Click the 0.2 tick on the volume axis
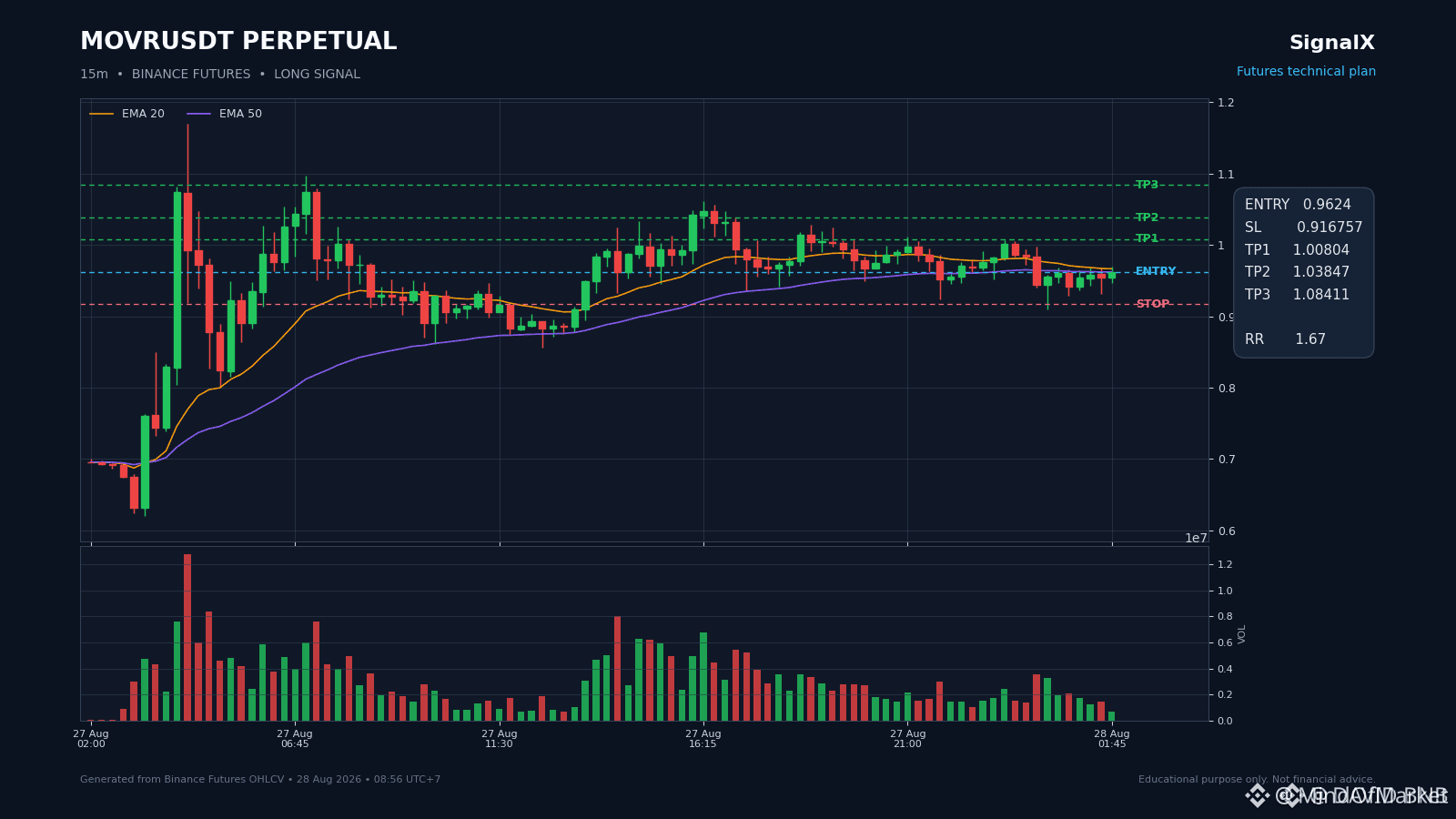 (1225, 694)
